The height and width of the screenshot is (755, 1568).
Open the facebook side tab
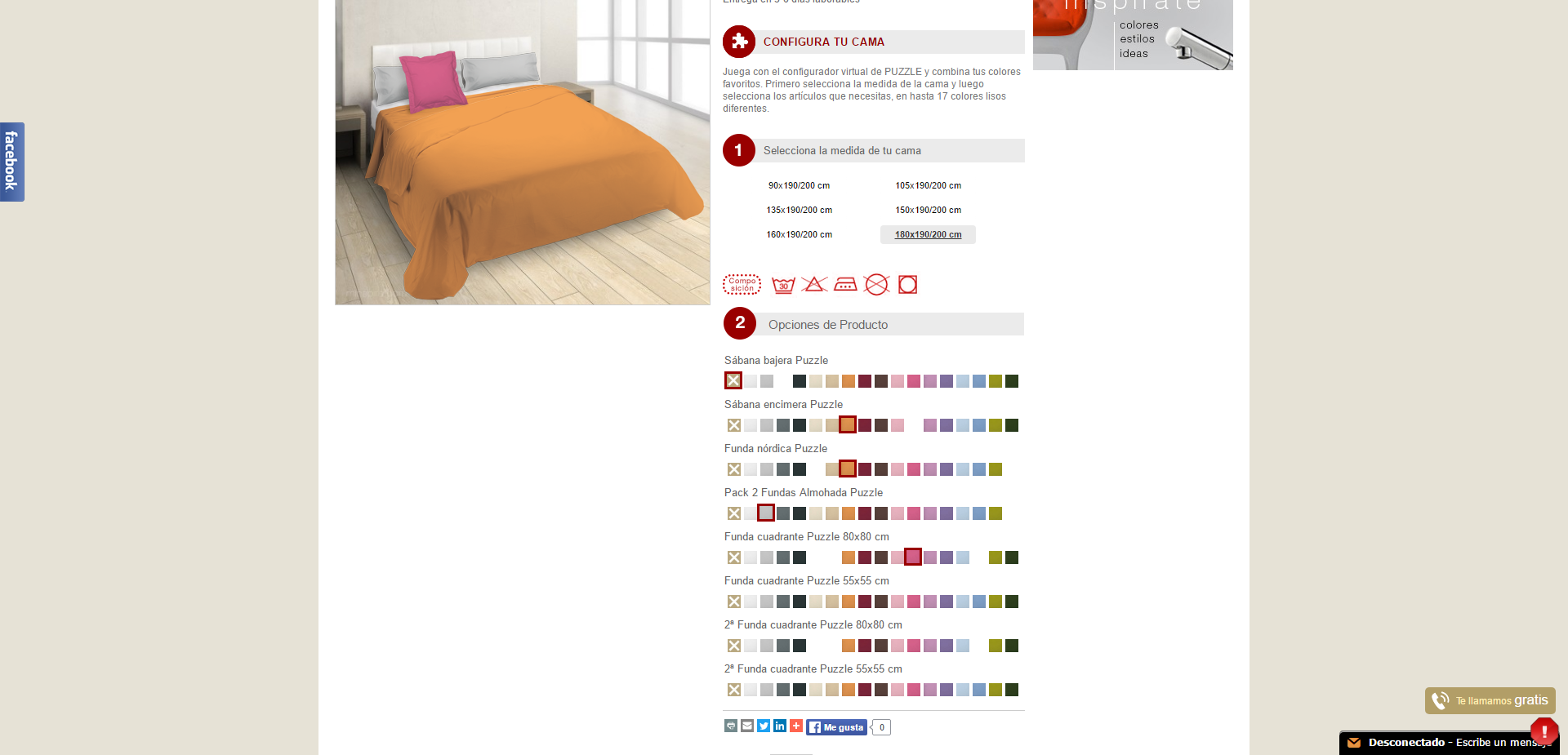pos(12,162)
